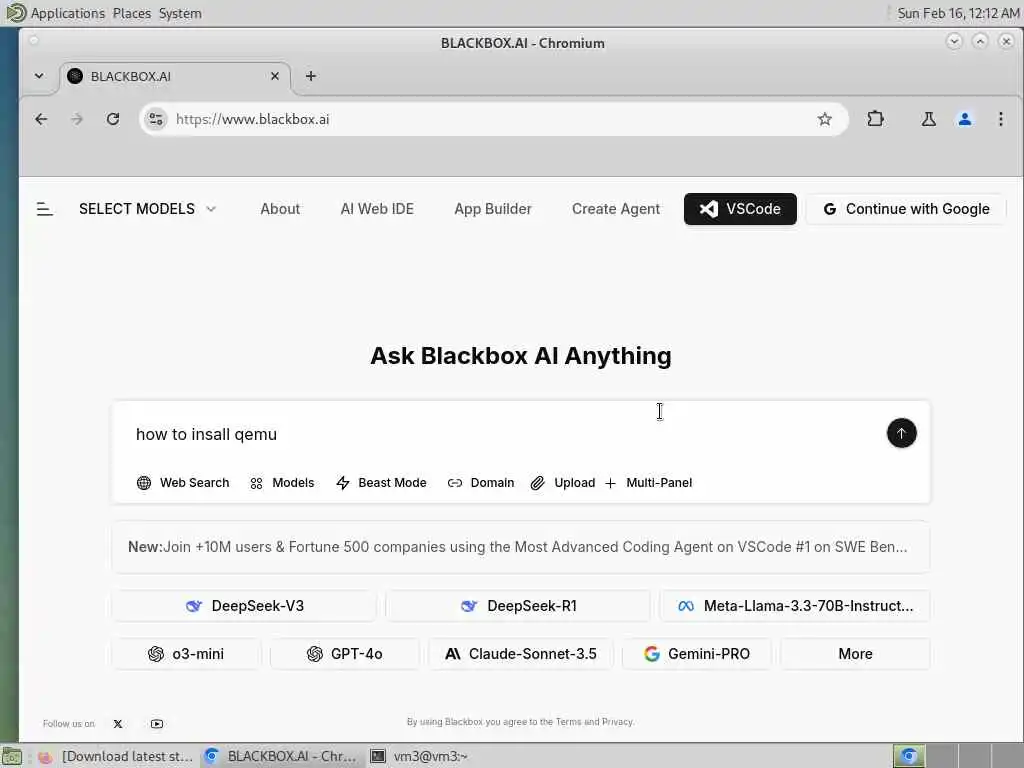1024x768 pixels.
Task: Open Blackbox YouTube channel icon
Action: [157, 724]
